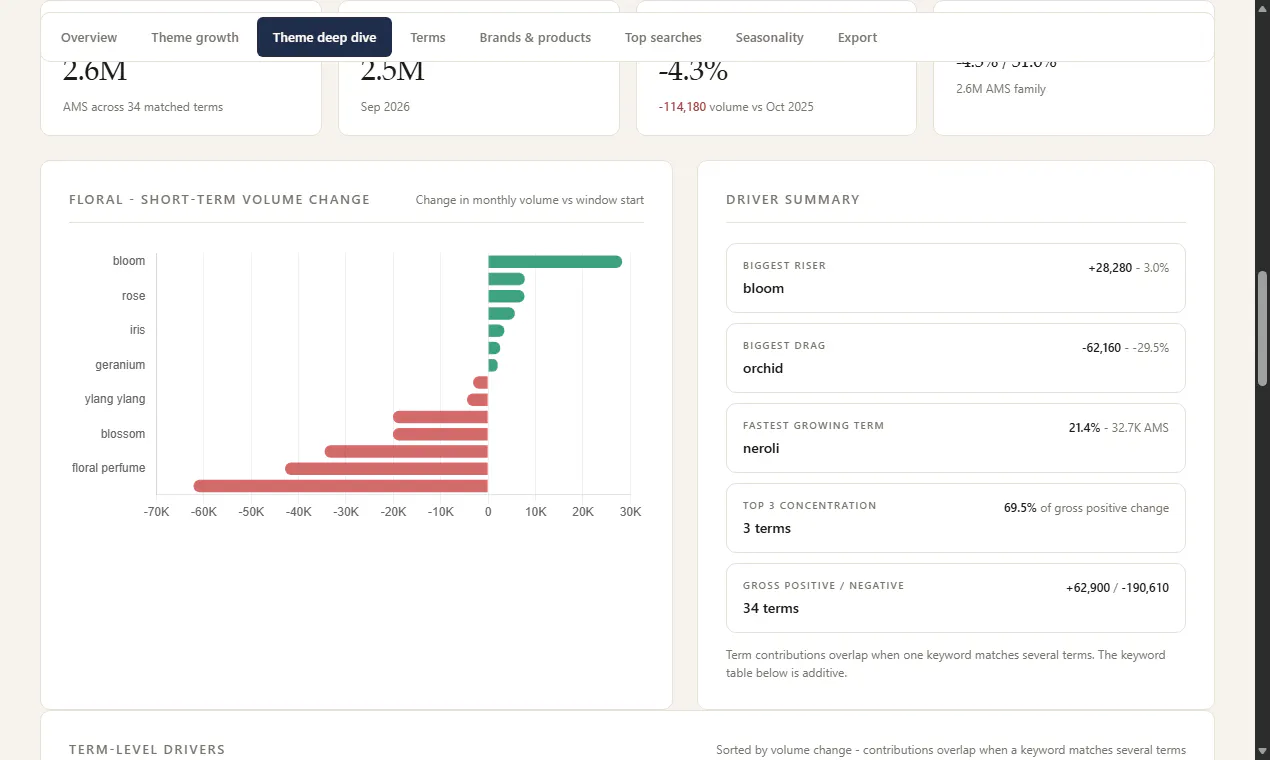This screenshot has width=1270, height=760.
Task: Open the Biggest Drag orchid card
Action: pos(955,358)
